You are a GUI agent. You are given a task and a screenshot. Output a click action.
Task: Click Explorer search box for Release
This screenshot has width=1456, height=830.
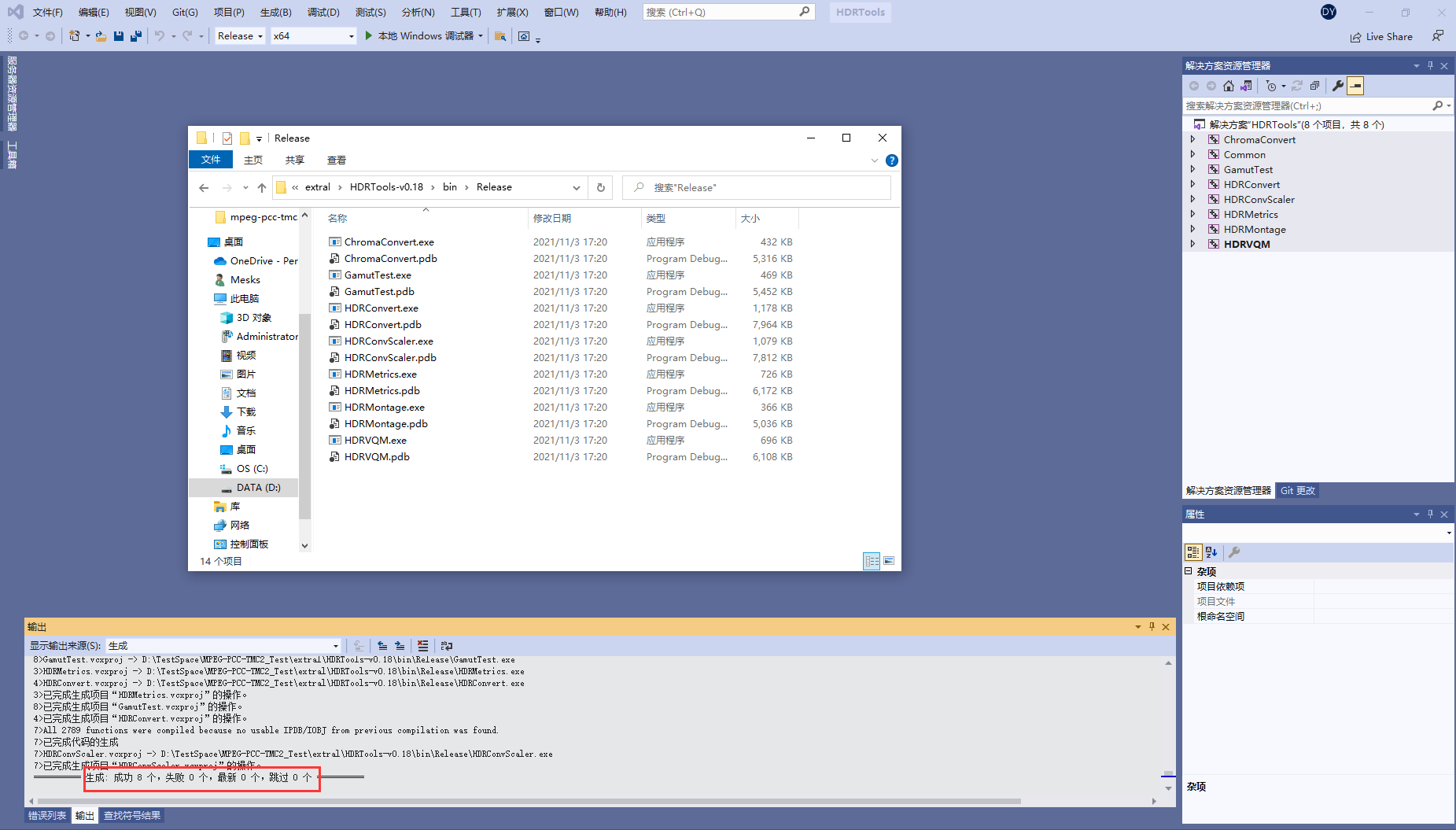(x=757, y=187)
